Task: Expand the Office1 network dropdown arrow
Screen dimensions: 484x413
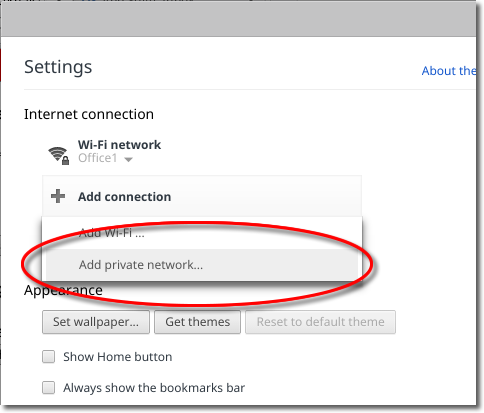Action: click(x=128, y=159)
